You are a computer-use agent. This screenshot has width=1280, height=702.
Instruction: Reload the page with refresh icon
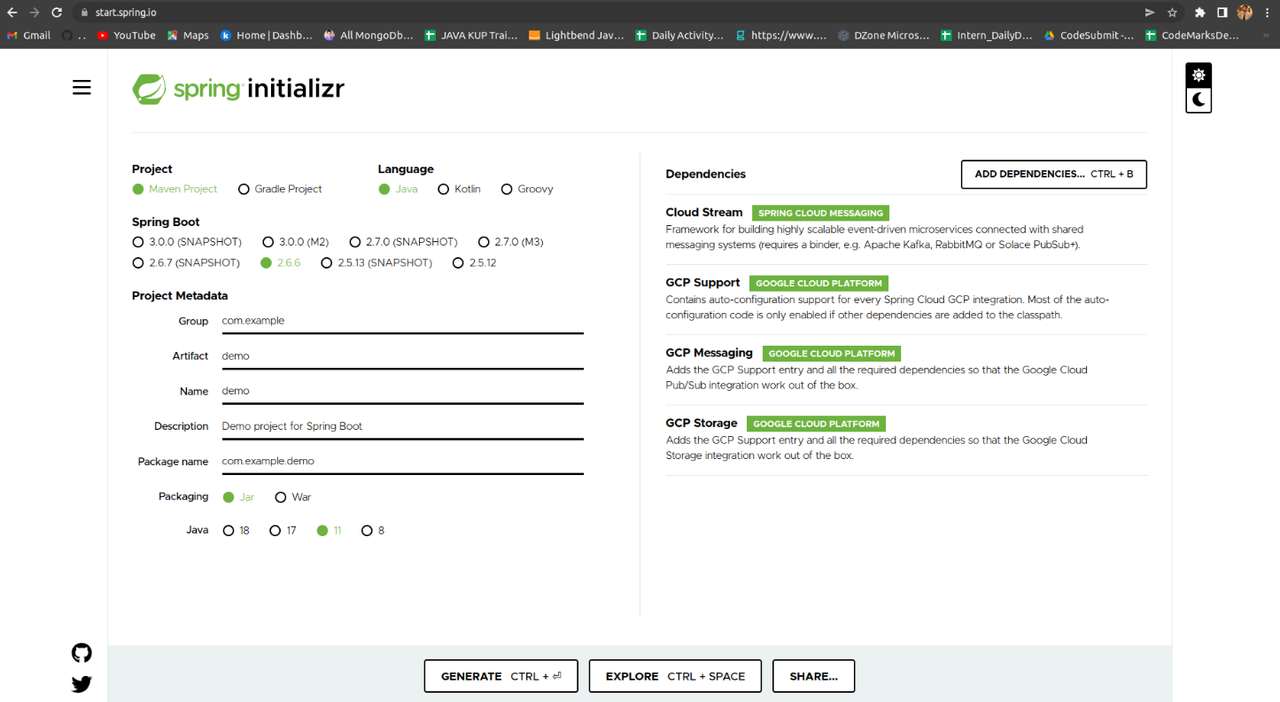57,12
